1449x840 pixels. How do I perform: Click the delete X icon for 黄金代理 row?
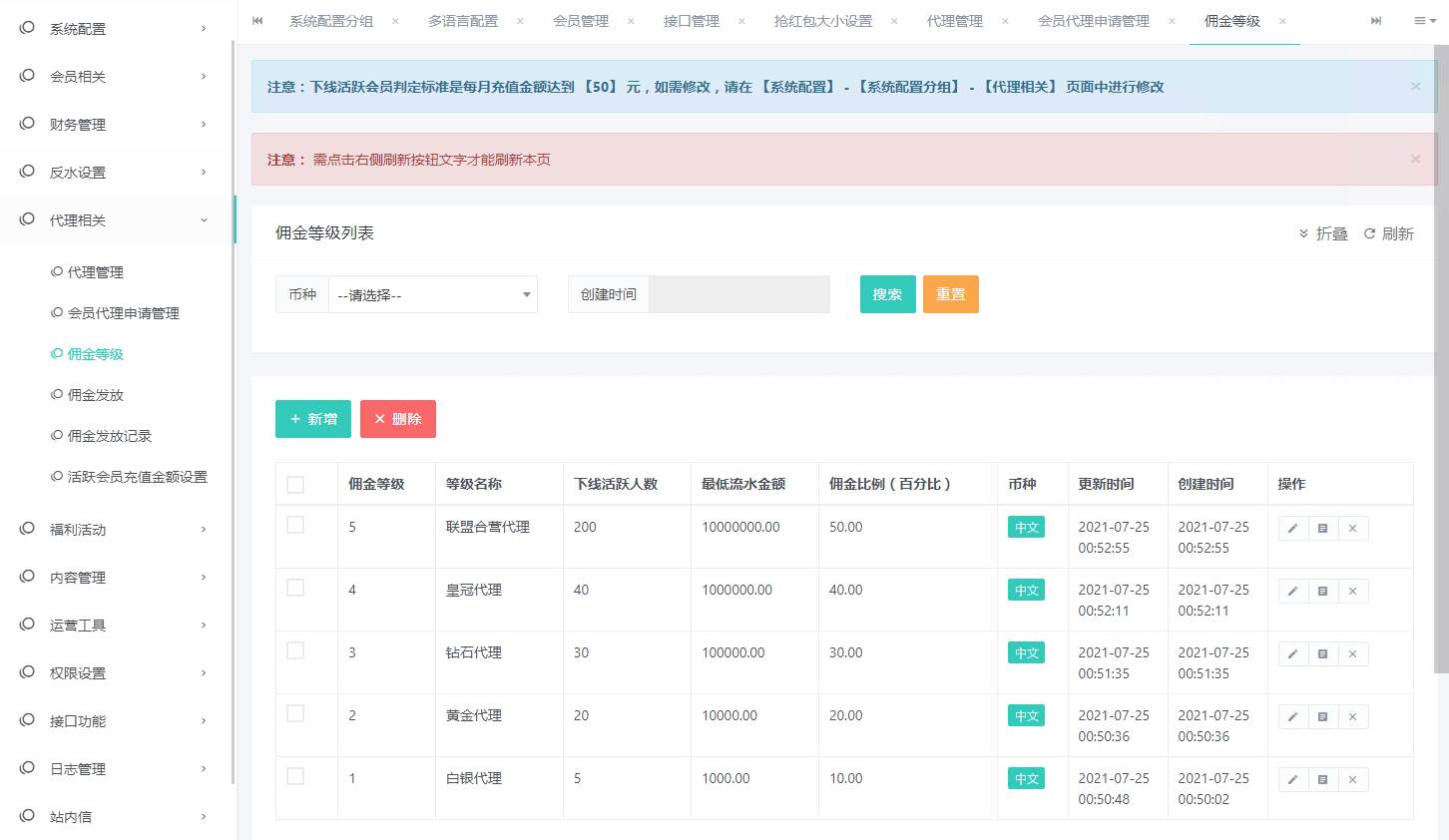[1352, 717]
